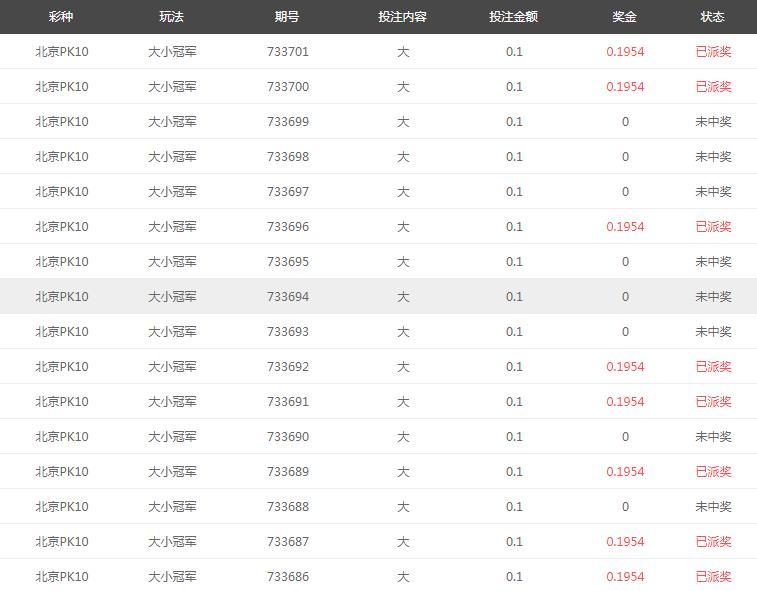Select highlighted row issue 733694
Viewport: 757px width, 591px height.
(x=378, y=296)
